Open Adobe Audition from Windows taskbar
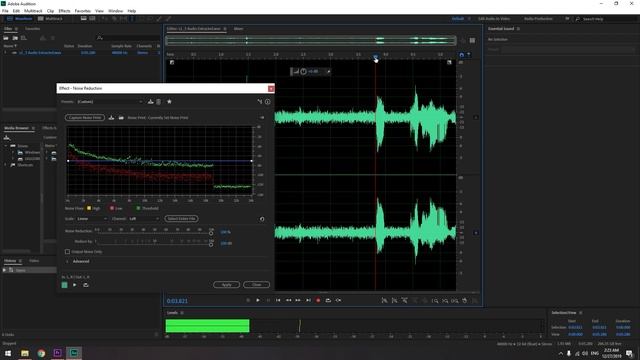Image resolution: width=640 pixels, height=360 pixels. (x=74, y=353)
